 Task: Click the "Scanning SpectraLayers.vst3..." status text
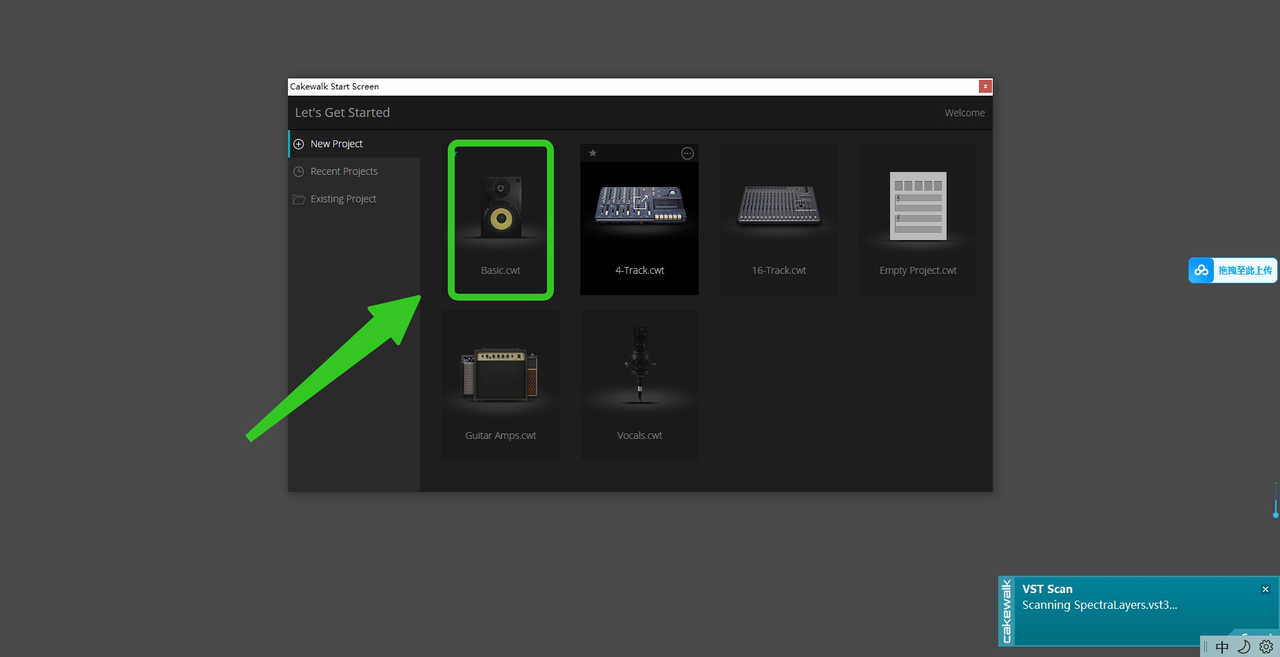click(1100, 605)
